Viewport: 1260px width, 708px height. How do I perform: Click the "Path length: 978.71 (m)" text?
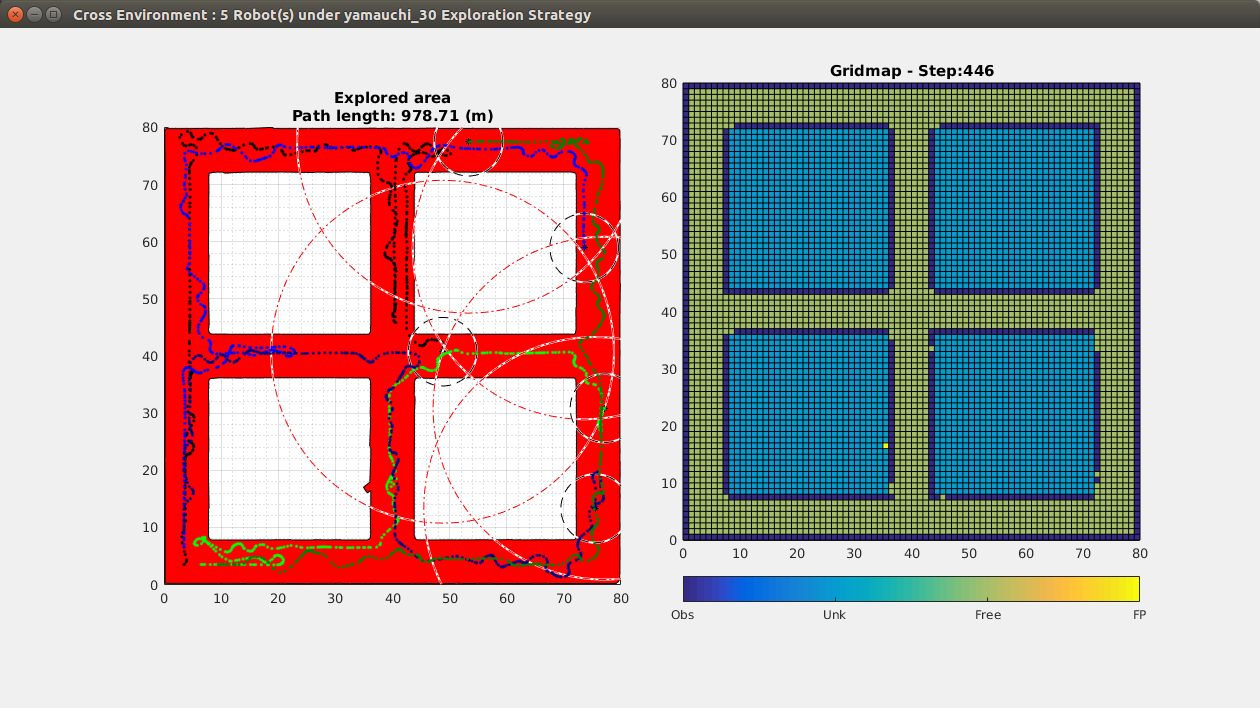[x=392, y=116]
